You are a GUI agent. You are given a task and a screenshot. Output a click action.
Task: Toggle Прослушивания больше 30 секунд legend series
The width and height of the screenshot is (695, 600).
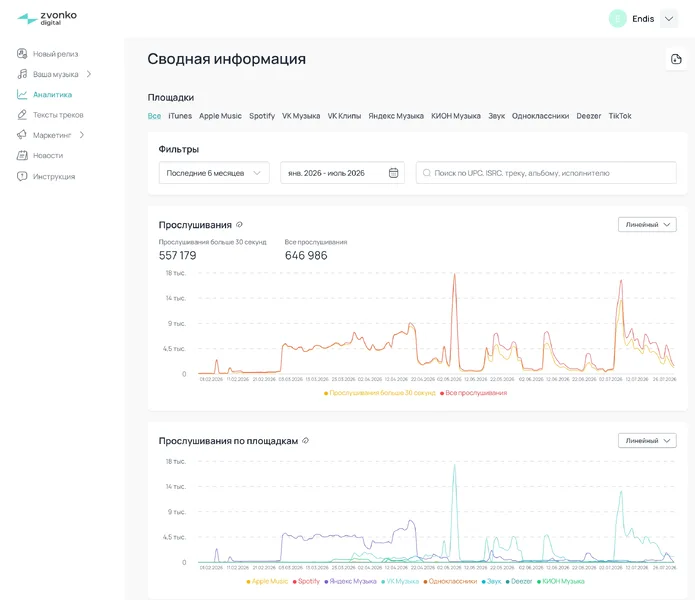pos(380,393)
